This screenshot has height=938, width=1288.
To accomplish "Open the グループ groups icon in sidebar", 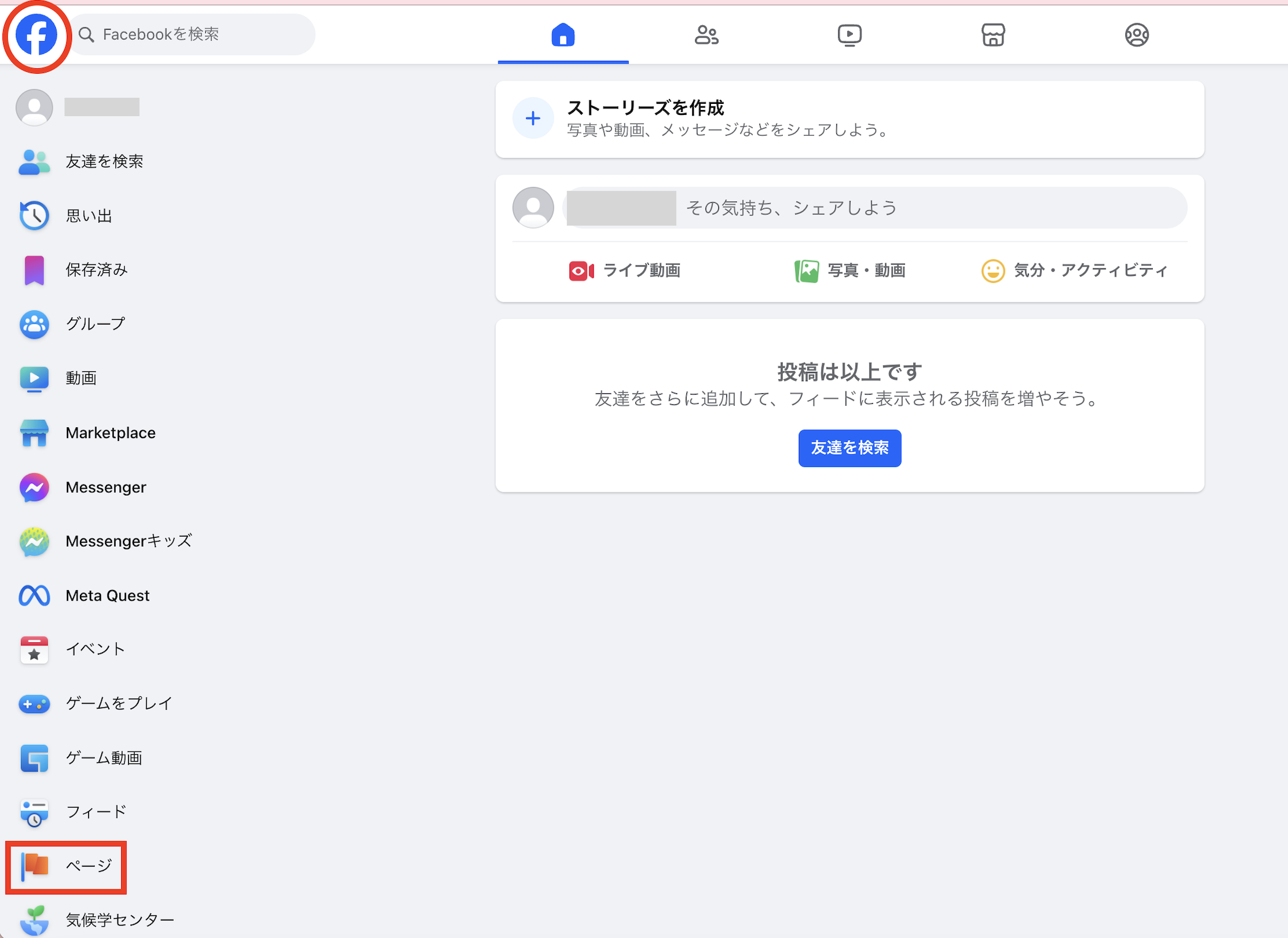I will tap(34, 324).
